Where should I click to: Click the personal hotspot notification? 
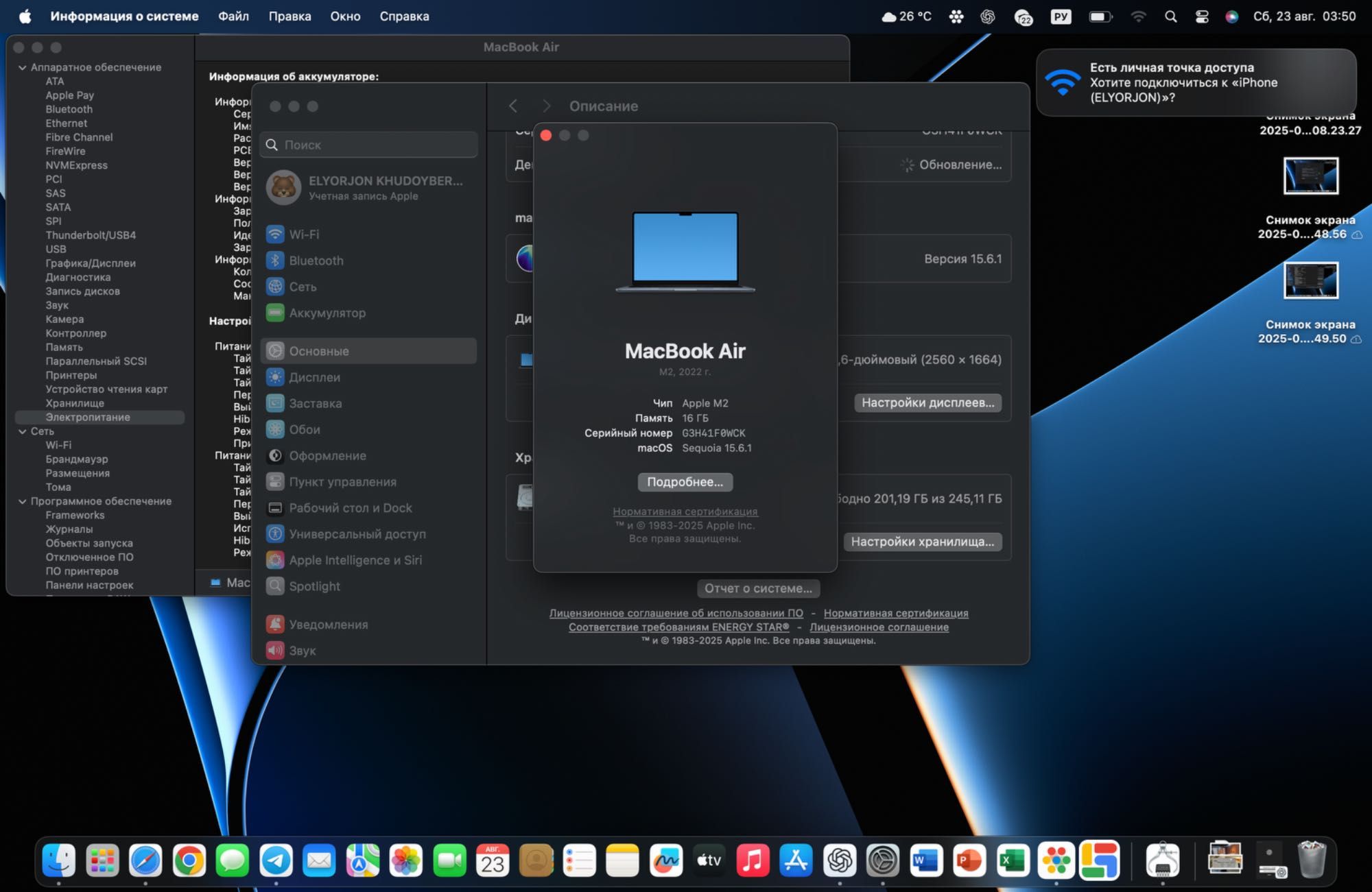(x=1196, y=82)
